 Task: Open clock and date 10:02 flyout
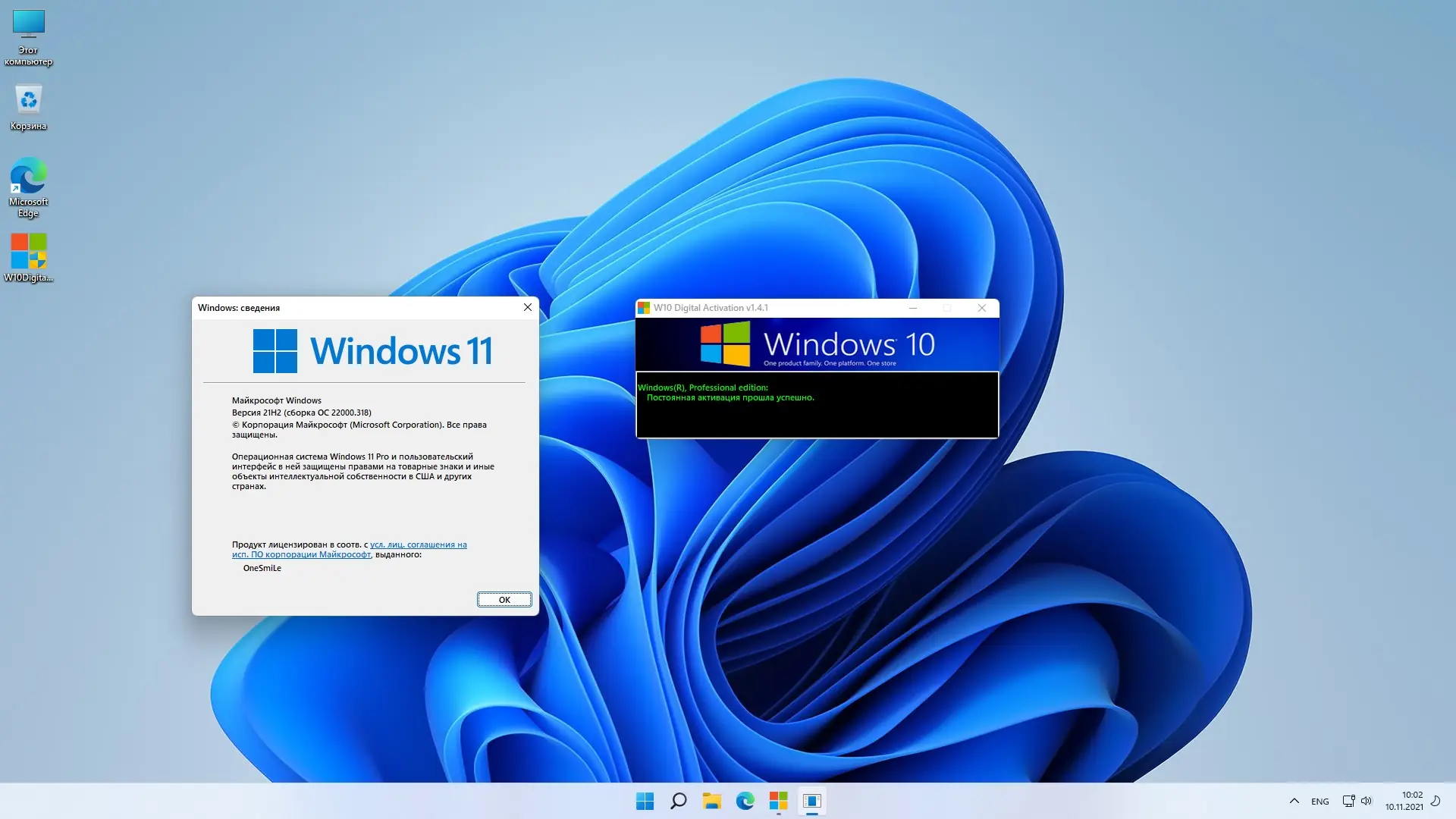[x=1404, y=801]
